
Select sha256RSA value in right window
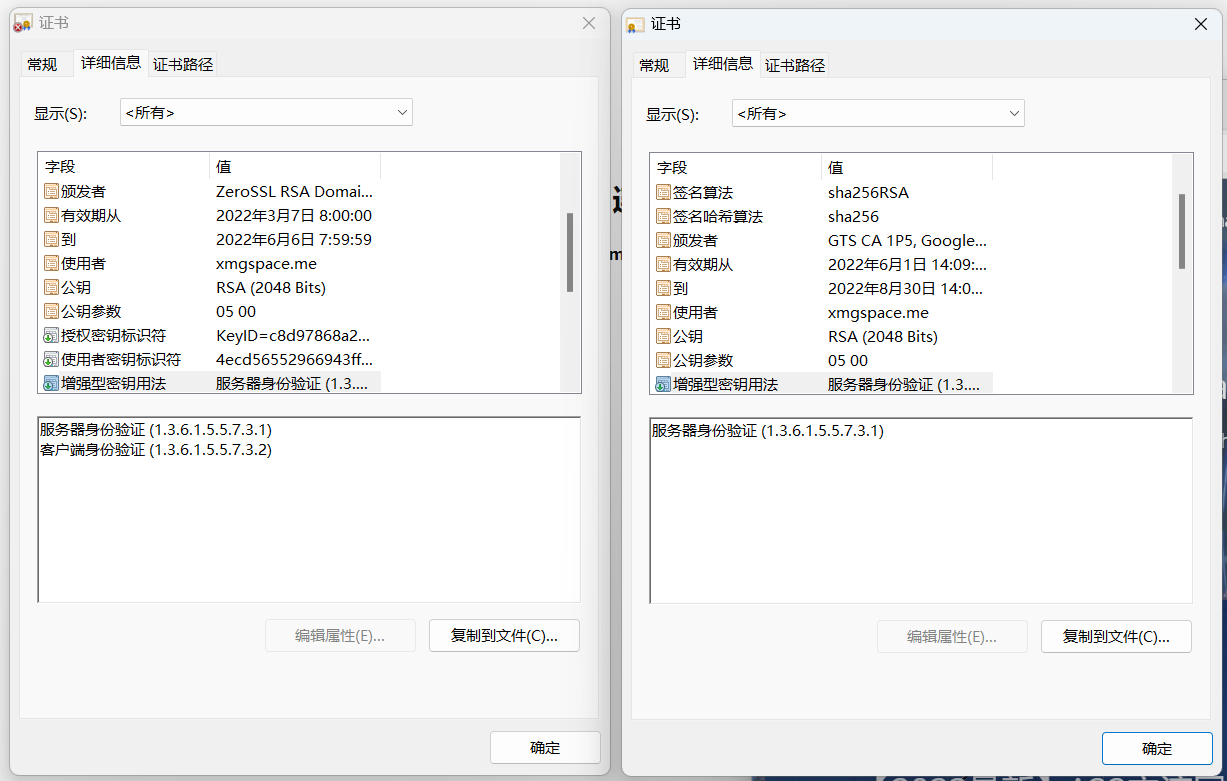(868, 192)
